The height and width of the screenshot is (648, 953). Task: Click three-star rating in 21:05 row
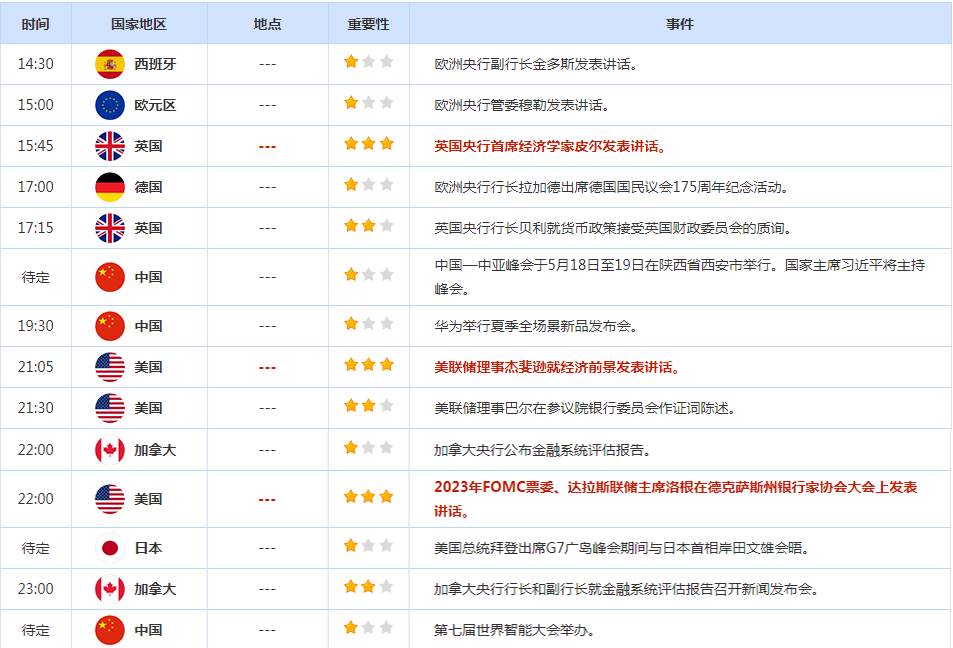[368, 365]
